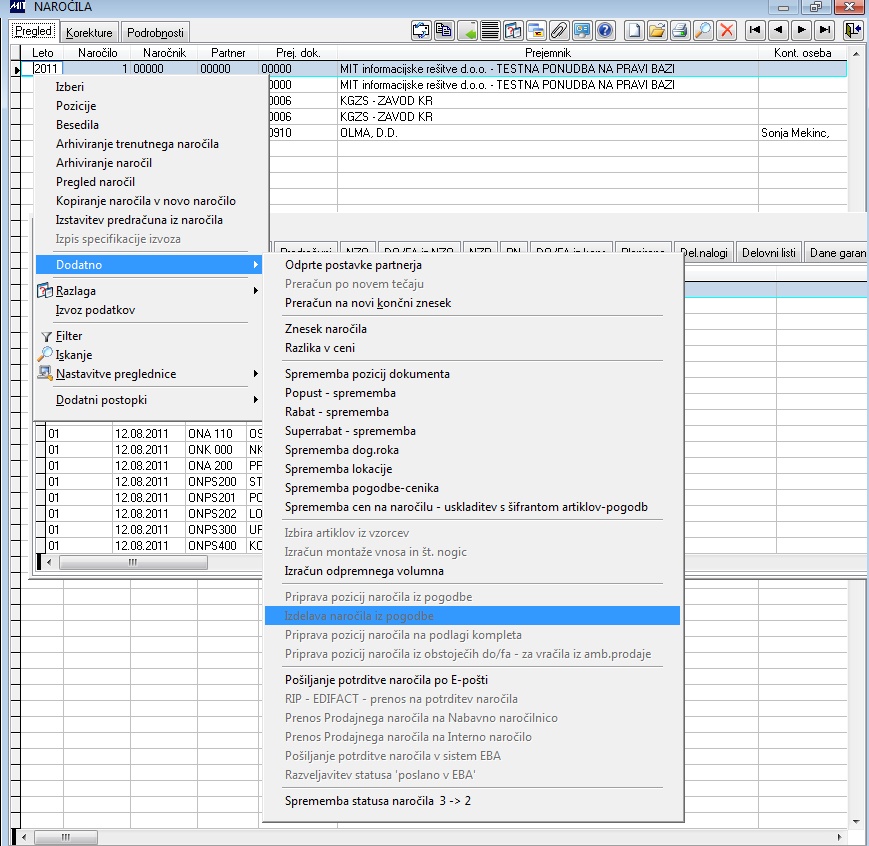Click the monitor settings toolbar icon

click(x=582, y=30)
